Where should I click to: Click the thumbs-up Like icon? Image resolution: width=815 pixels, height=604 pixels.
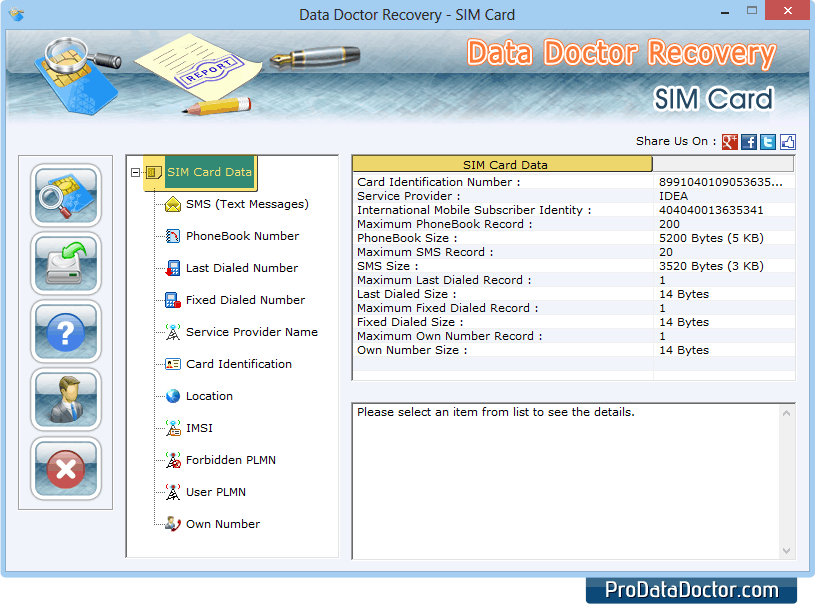click(787, 141)
